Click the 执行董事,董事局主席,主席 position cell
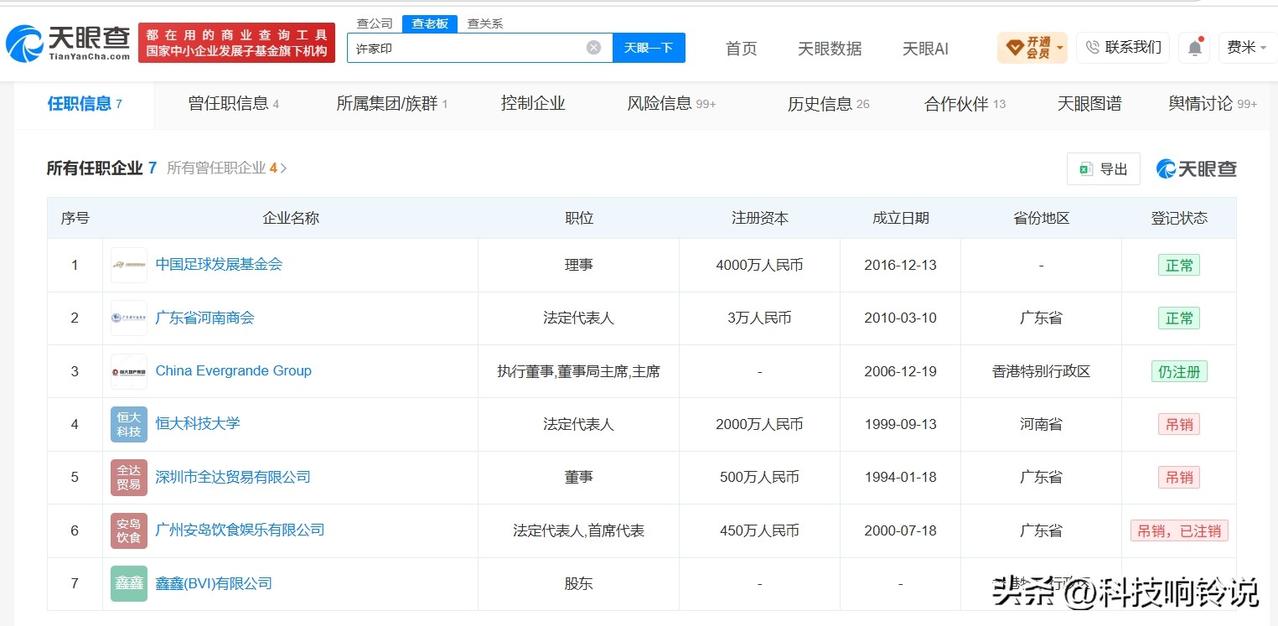 [579, 371]
